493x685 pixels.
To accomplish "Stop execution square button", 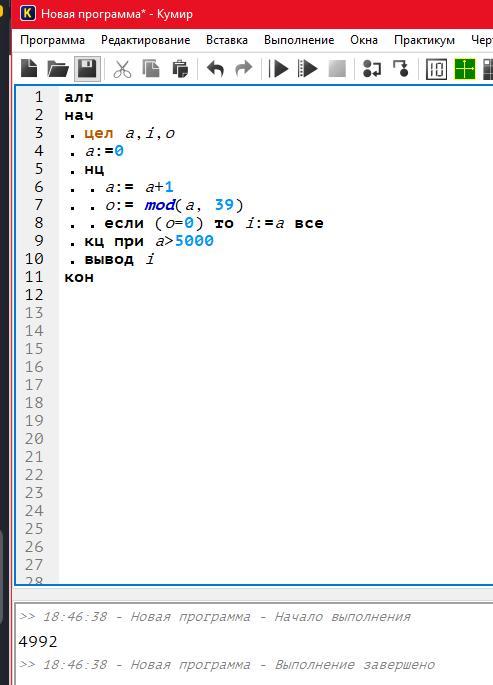I will (337, 69).
